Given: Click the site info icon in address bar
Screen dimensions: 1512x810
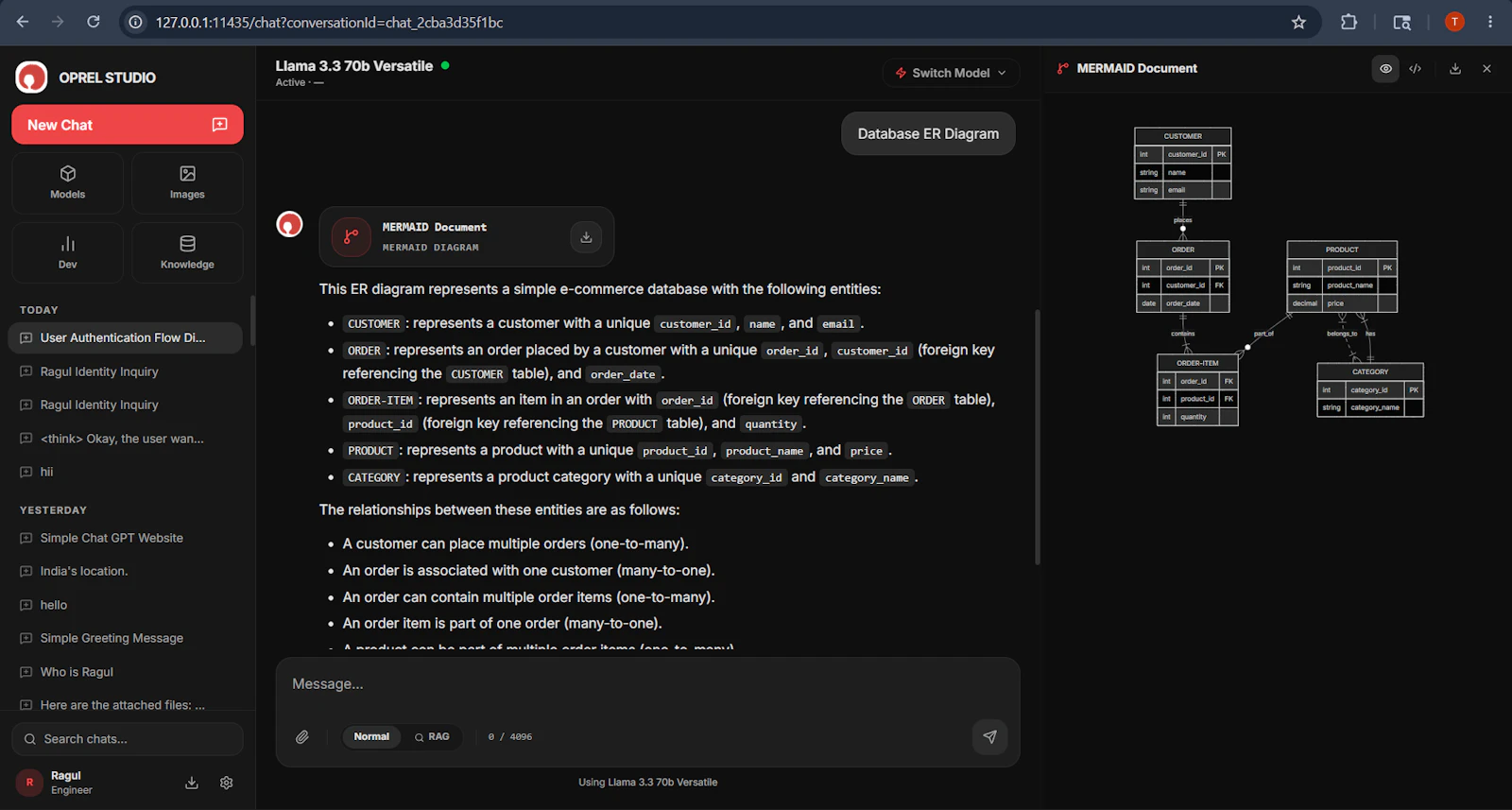Looking at the screenshot, I should [x=136, y=22].
